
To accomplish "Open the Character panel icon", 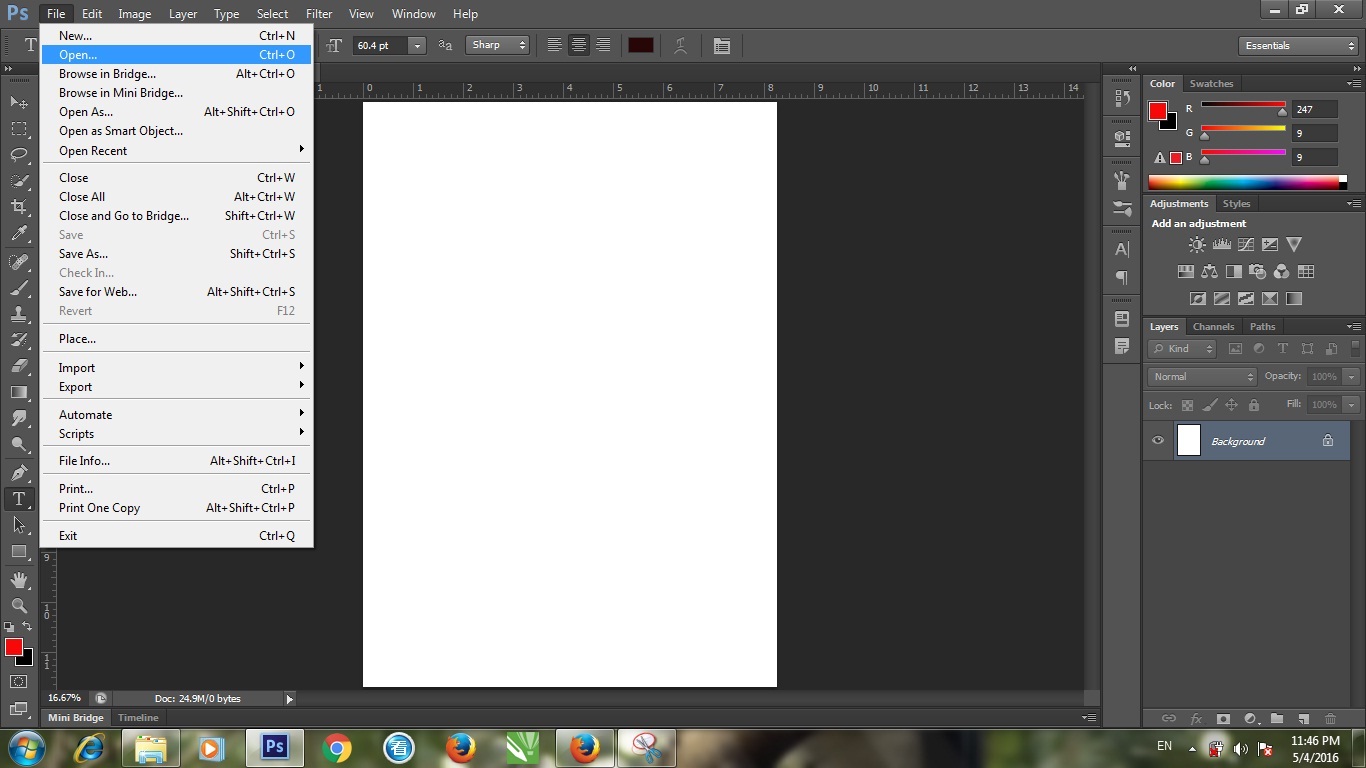I will pyautogui.click(x=1122, y=249).
